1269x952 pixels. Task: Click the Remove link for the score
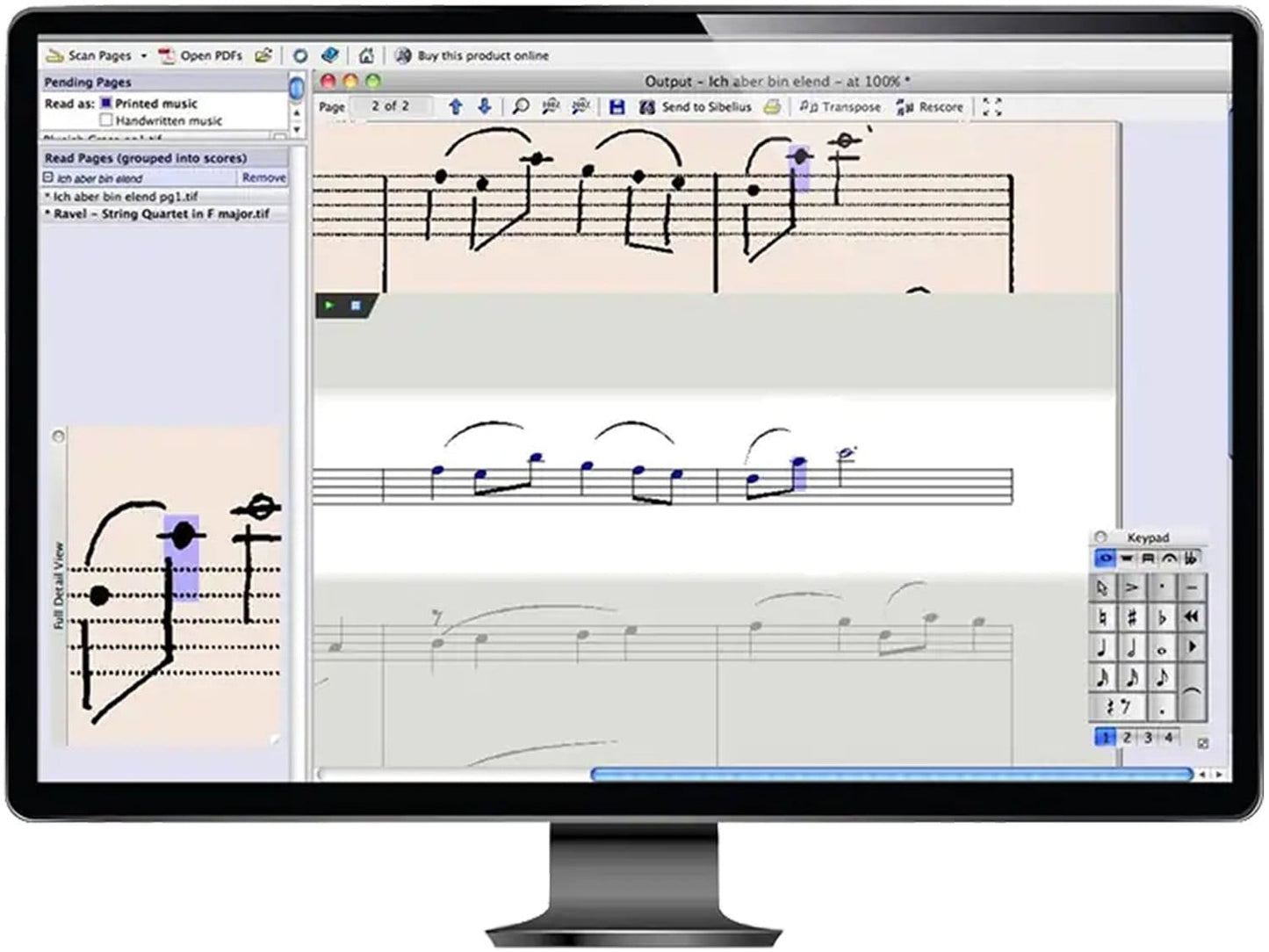click(x=263, y=177)
